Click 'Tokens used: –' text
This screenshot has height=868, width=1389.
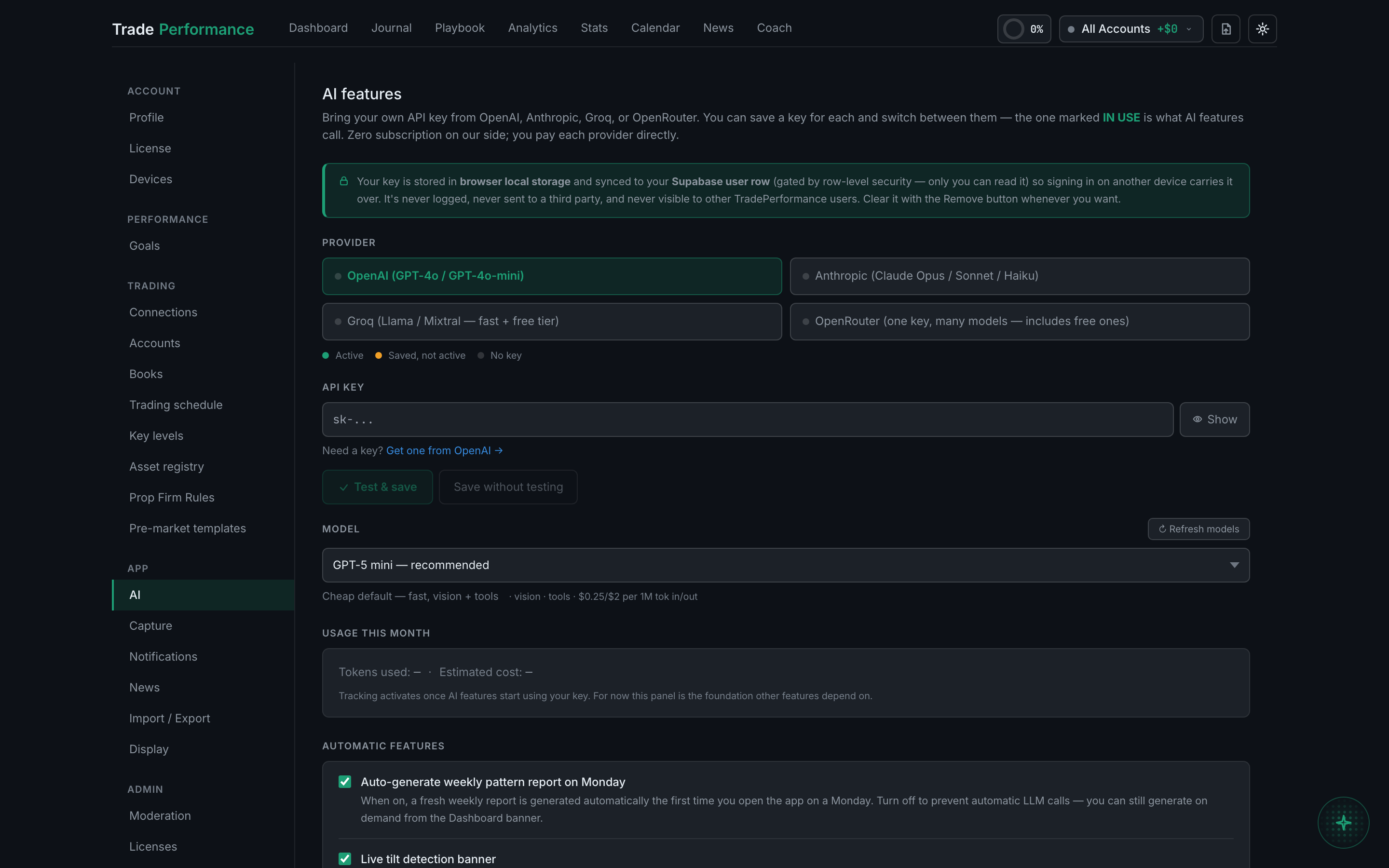[x=380, y=672]
